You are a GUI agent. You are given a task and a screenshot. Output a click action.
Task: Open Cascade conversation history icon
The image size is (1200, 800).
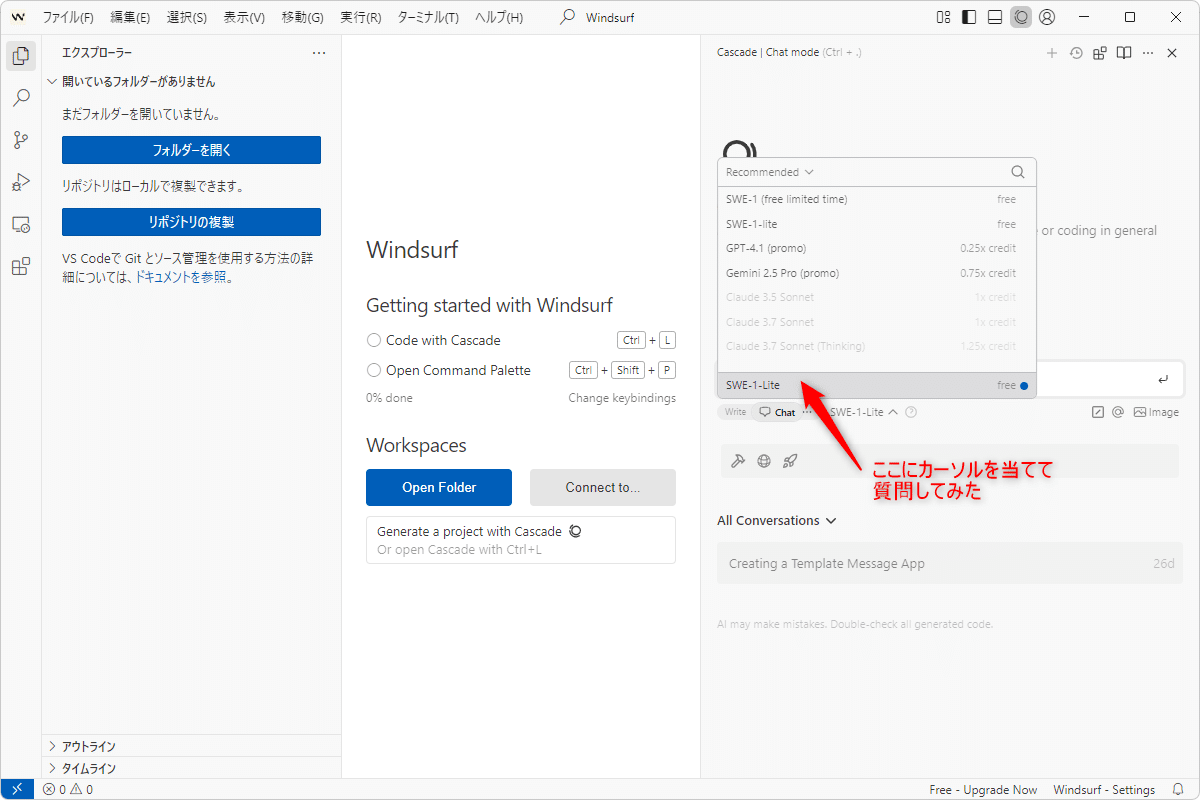tap(1076, 53)
